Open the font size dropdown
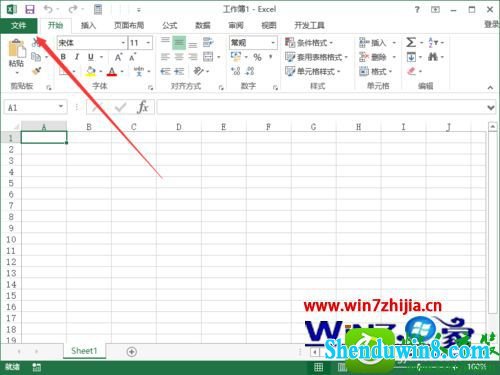The height and width of the screenshot is (375, 500). [x=148, y=43]
